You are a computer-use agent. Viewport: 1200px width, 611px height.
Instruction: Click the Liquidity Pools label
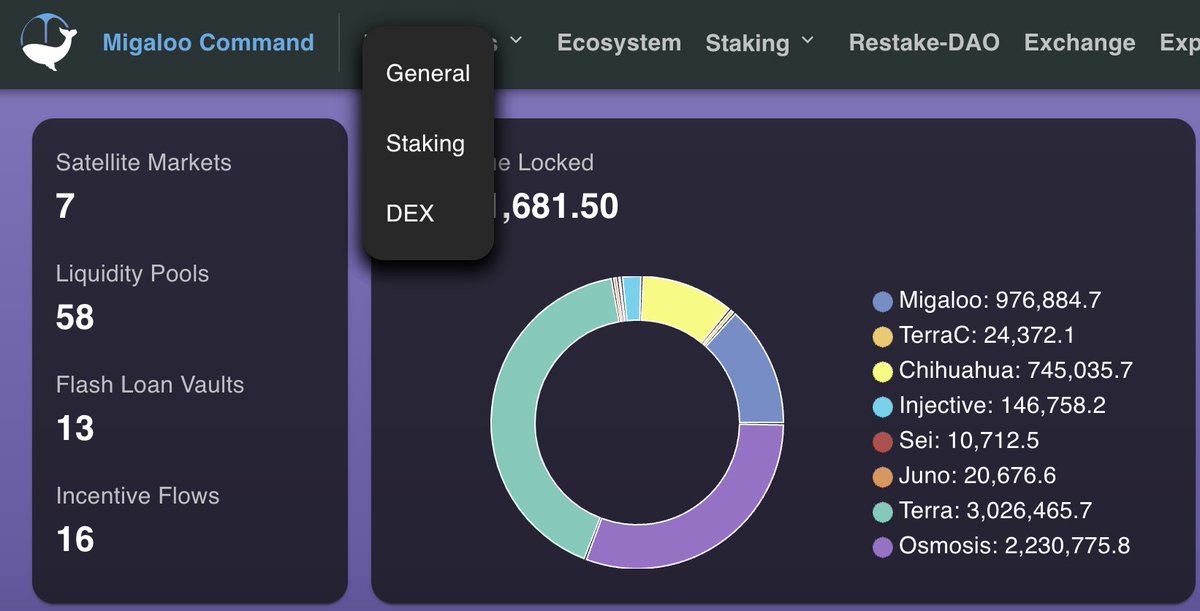[133, 274]
